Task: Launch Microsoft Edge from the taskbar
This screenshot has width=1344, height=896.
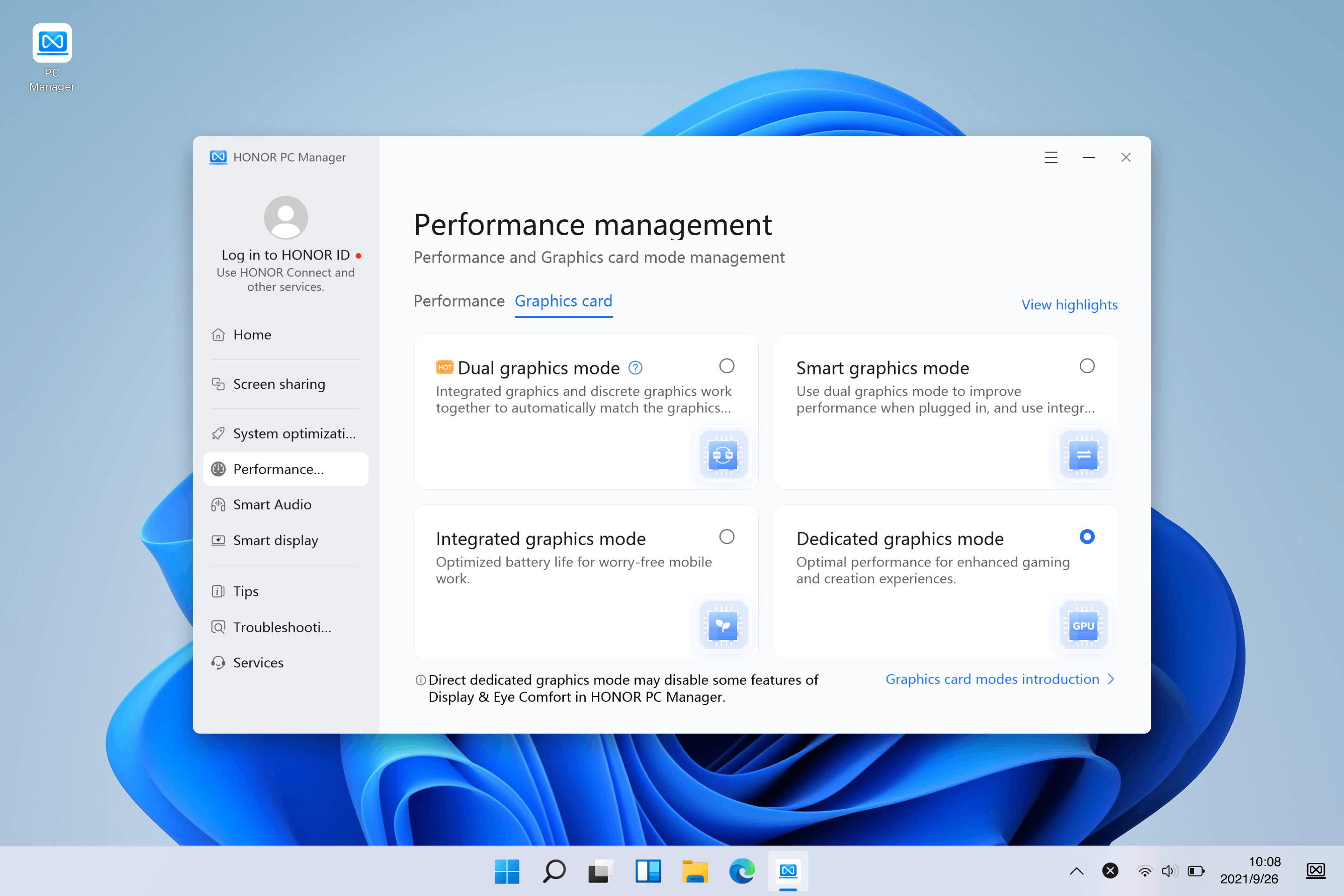Action: (742, 871)
